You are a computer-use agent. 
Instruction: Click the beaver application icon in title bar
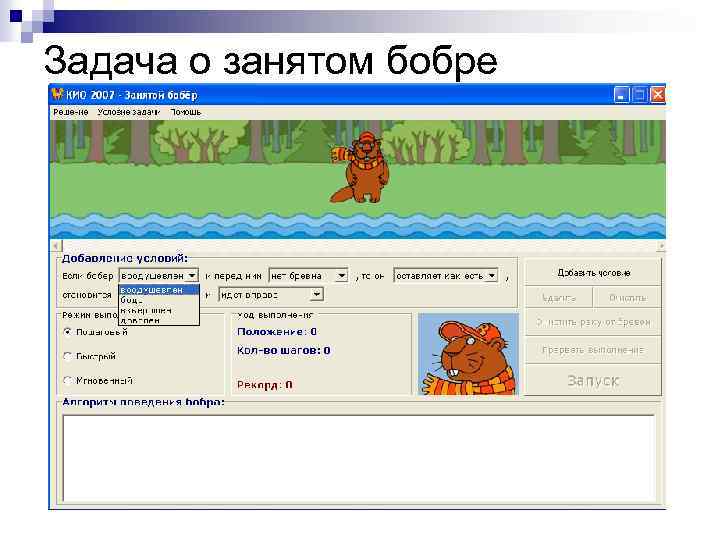pyautogui.click(x=57, y=95)
